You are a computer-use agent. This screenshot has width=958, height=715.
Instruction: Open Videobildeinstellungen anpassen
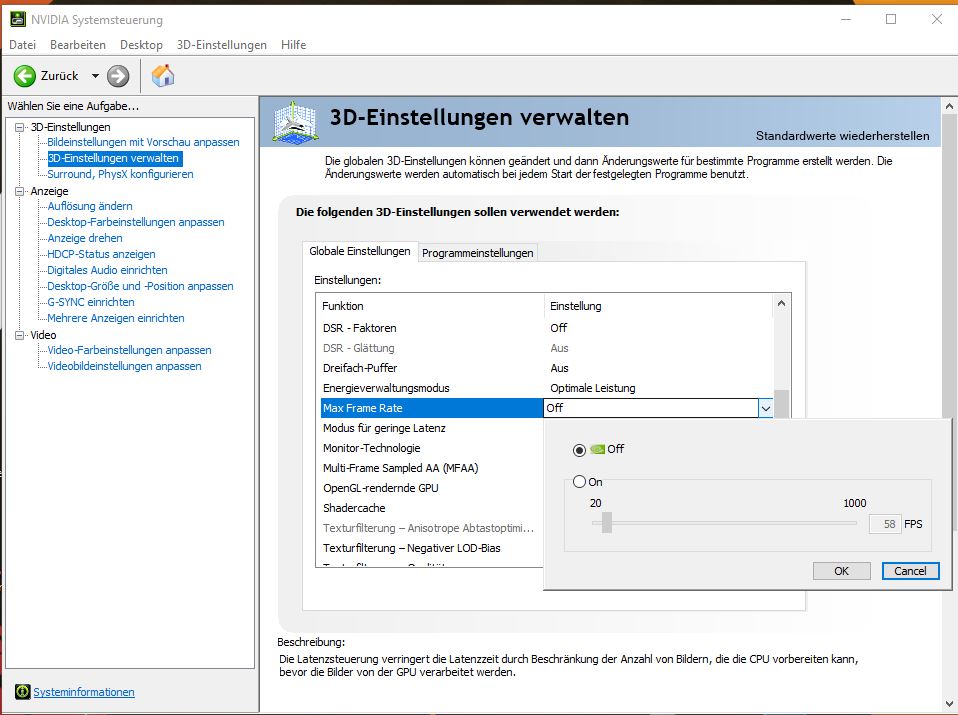[125, 366]
